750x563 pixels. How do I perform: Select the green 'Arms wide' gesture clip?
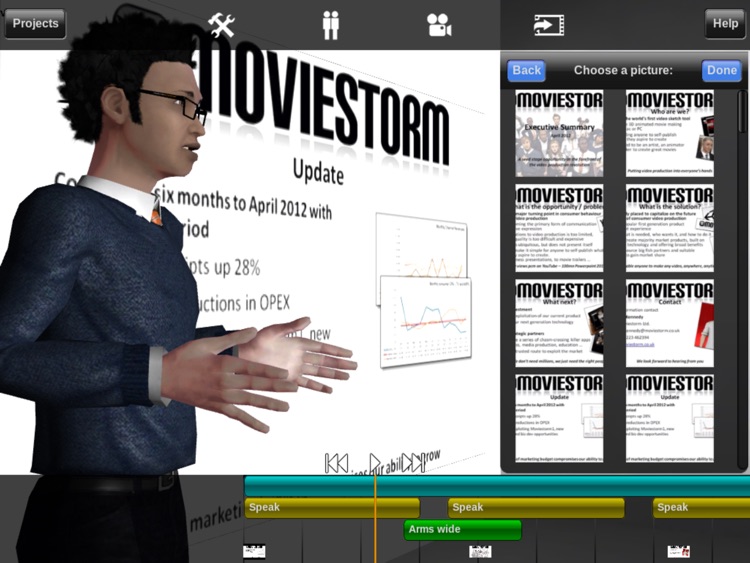[x=463, y=530]
